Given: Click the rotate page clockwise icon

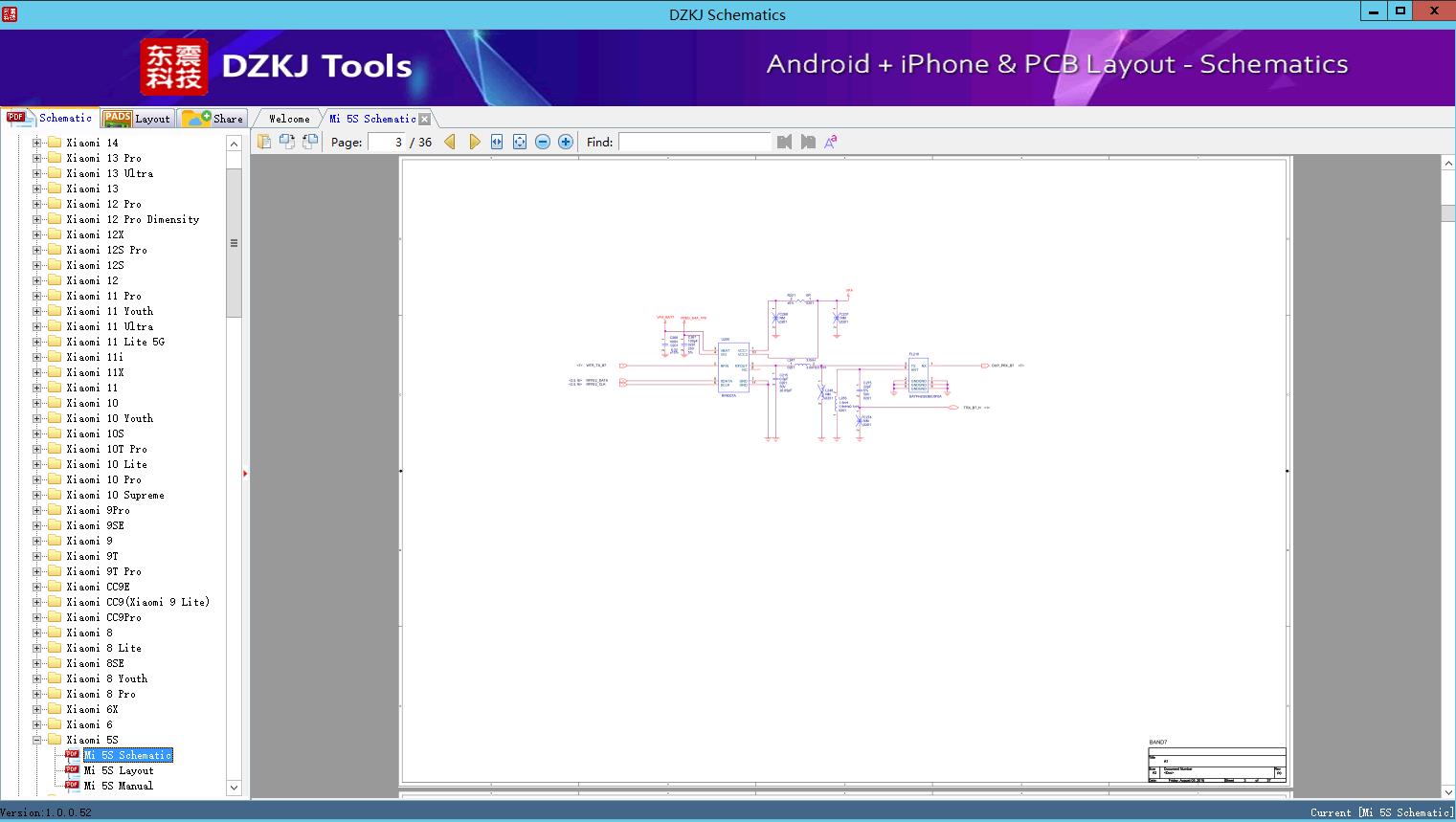Looking at the screenshot, I should pyautogui.click(x=309, y=142).
